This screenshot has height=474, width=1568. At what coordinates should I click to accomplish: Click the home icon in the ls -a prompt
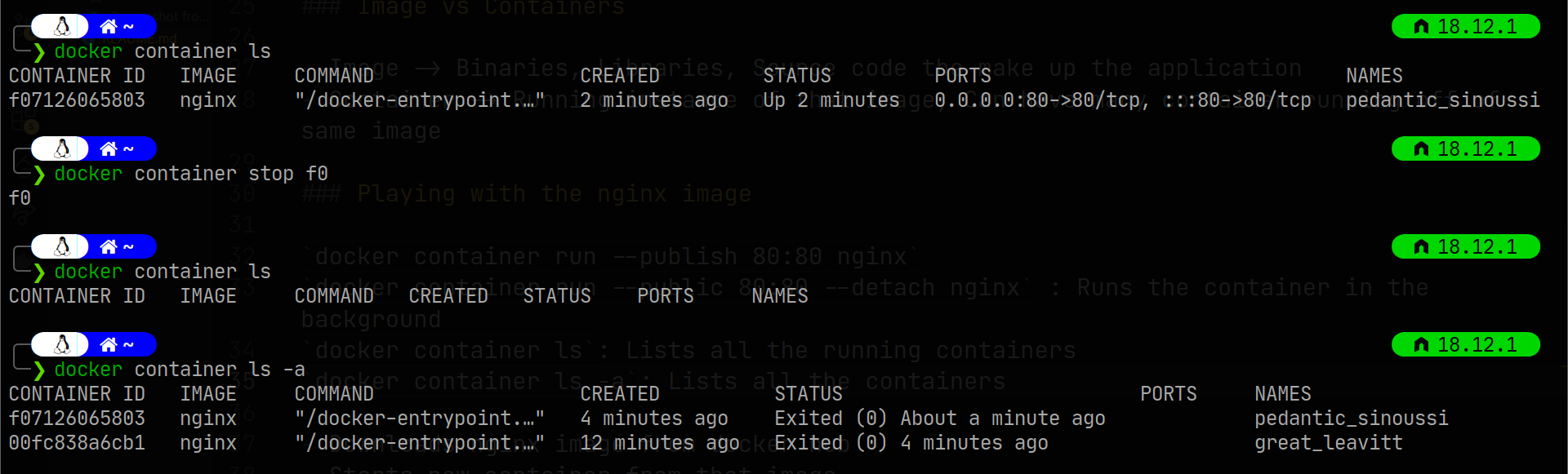click(108, 345)
